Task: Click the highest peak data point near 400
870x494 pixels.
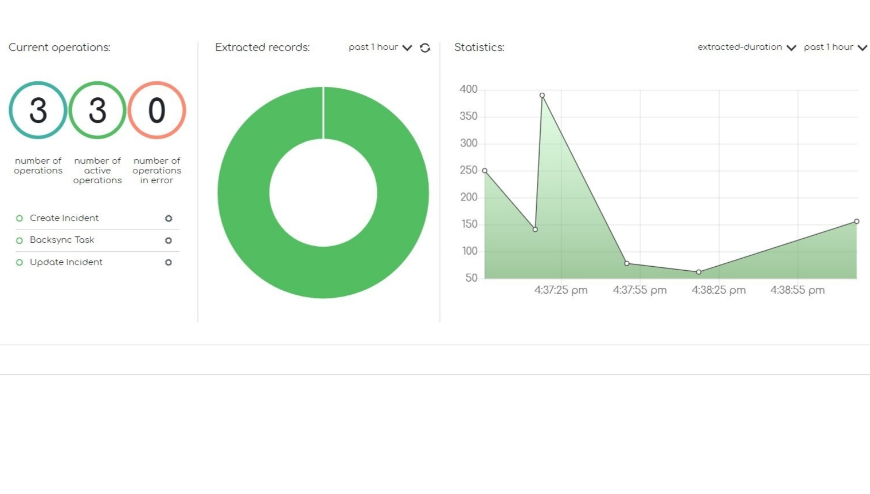Action: (x=542, y=95)
